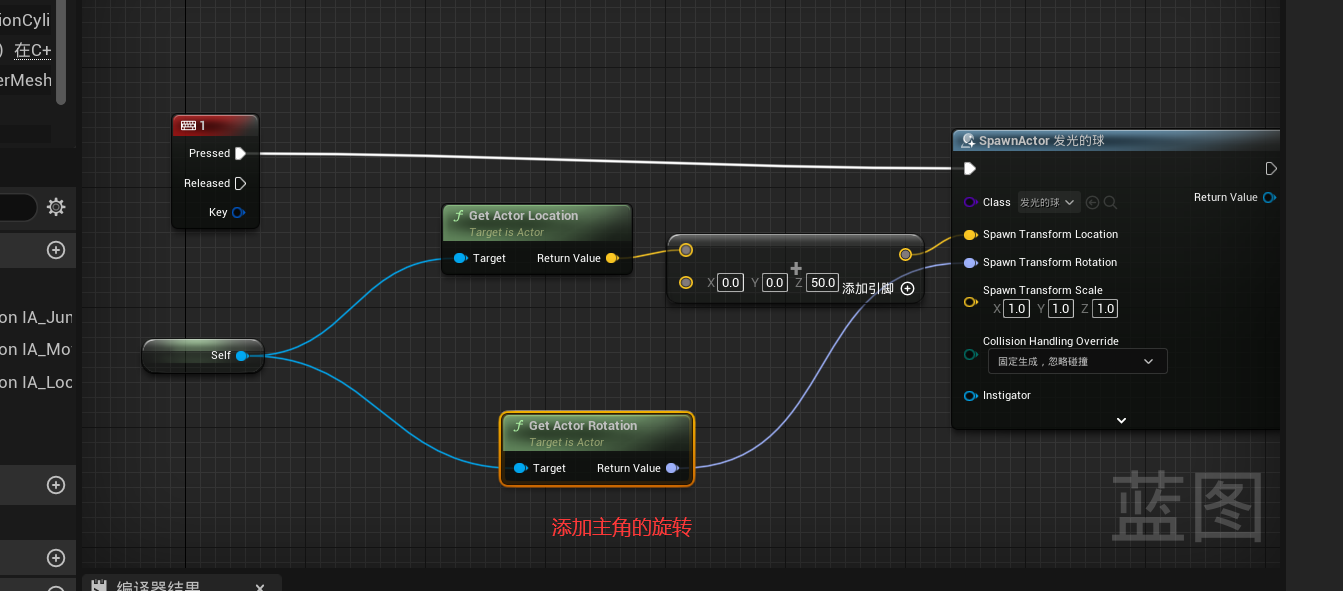Image resolution: width=1343 pixels, height=591 pixels.
Task: Click the browse-to-asset magnifier icon next to Class
Action: pyautogui.click(x=1110, y=202)
